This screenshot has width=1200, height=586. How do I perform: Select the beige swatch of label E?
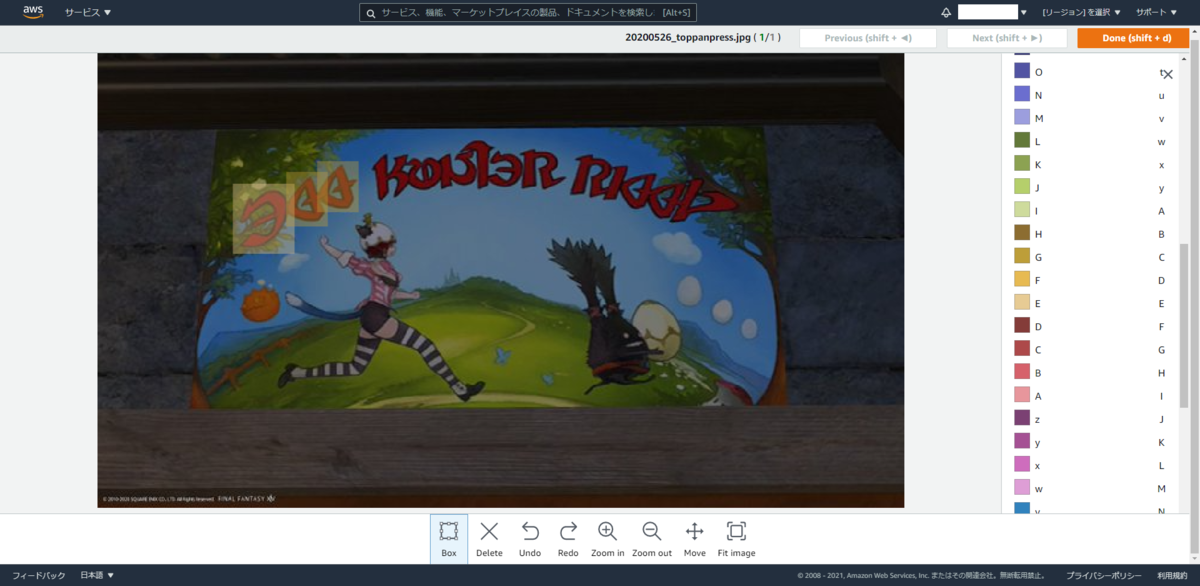pyautogui.click(x=1022, y=302)
